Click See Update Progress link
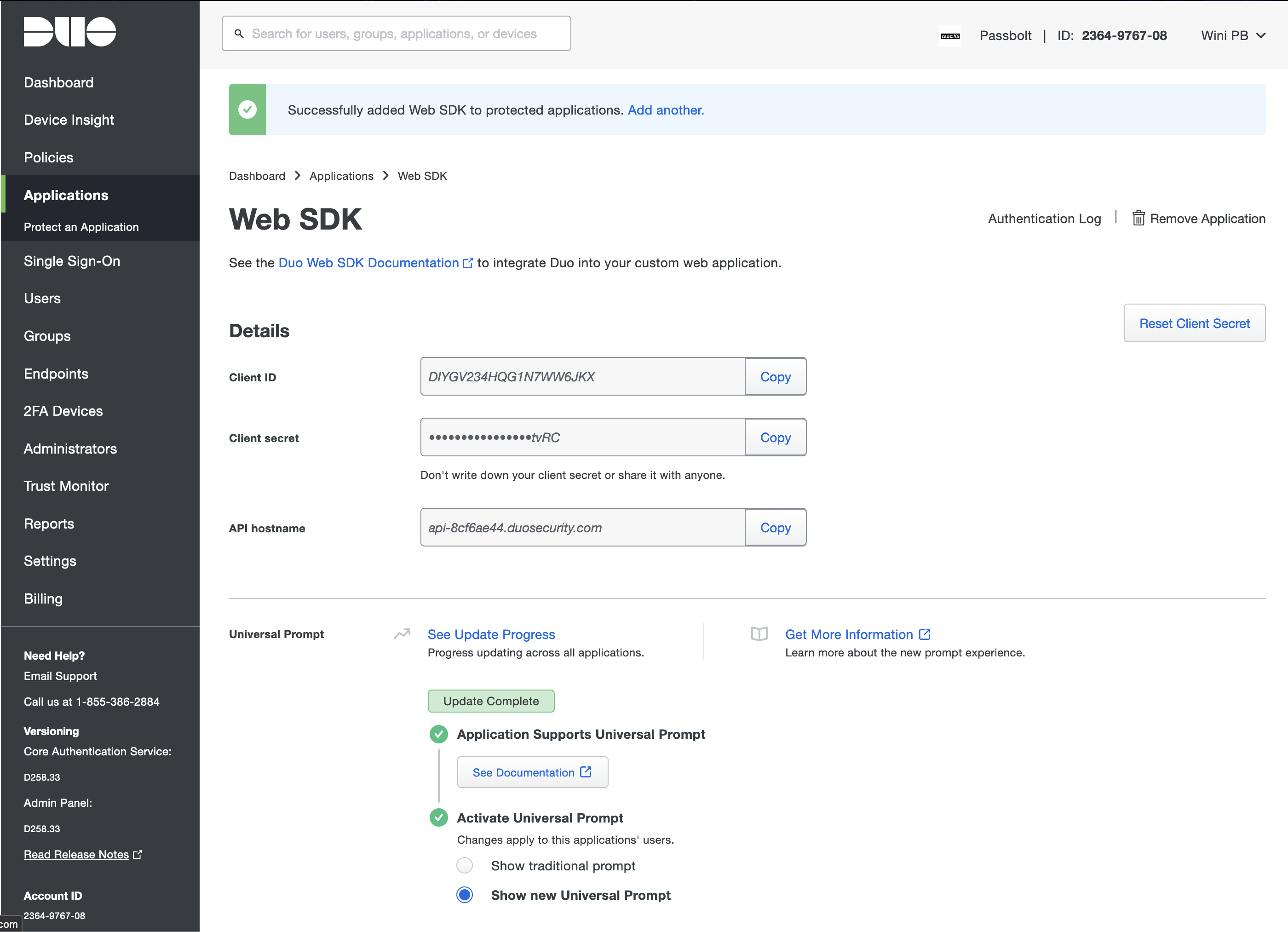This screenshot has height=932, width=1288. [x=491, y=634]
